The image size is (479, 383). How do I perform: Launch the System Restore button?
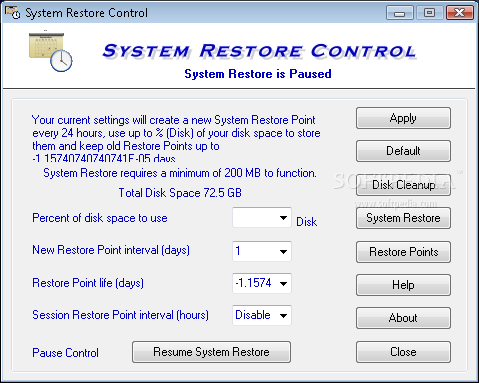[x=403, y=218]
